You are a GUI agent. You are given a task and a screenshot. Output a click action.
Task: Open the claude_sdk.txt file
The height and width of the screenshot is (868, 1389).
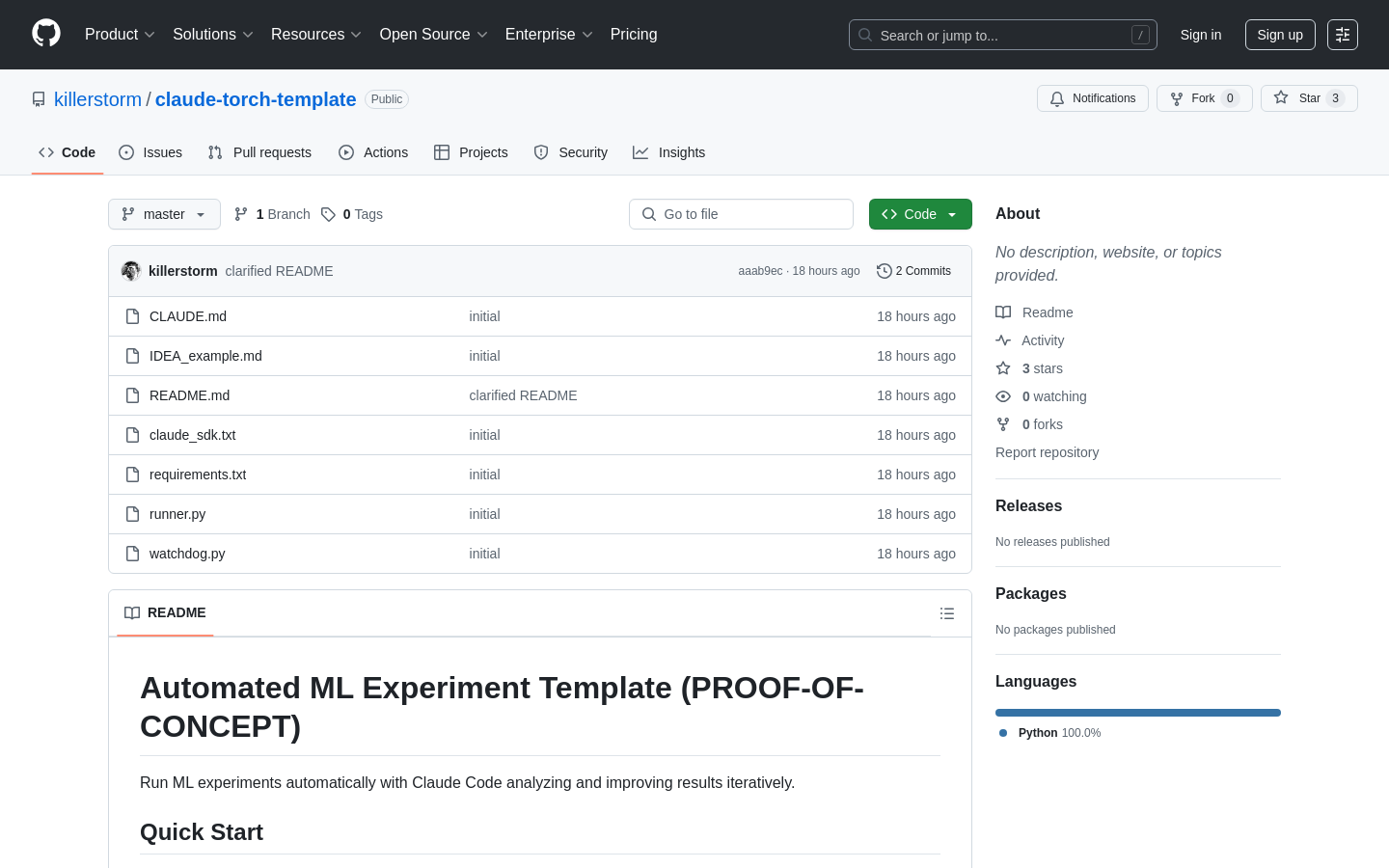click(193, 435)
